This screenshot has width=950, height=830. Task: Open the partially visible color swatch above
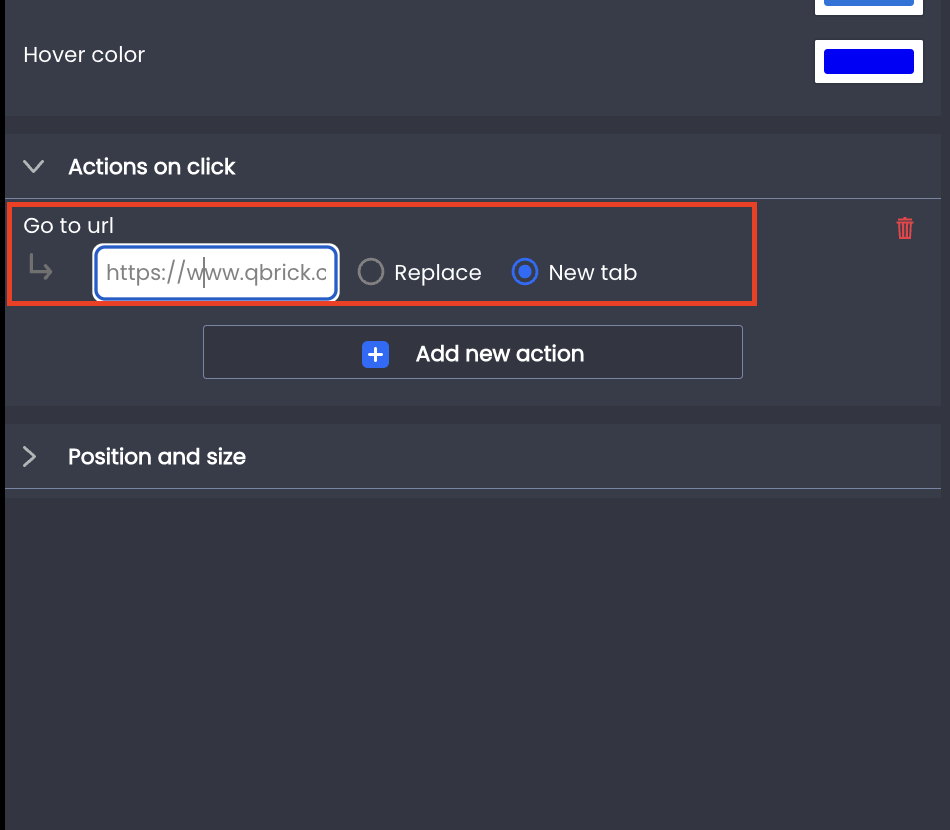coord(868,6)
